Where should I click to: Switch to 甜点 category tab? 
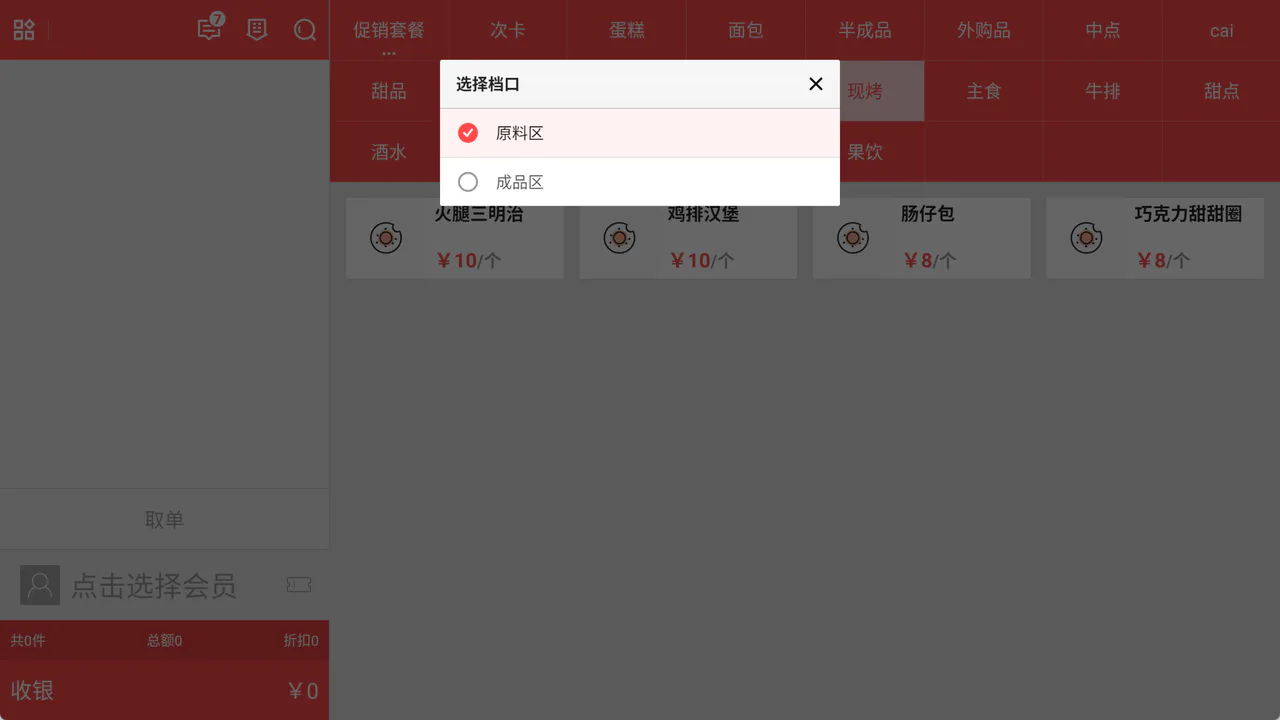pyautogui.click(x=1222, y=91)
